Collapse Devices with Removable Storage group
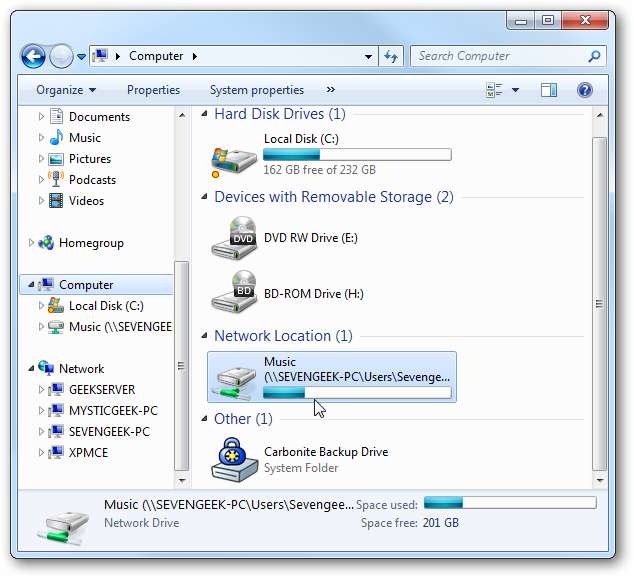634x577 pixels. (x=205, y=197)
